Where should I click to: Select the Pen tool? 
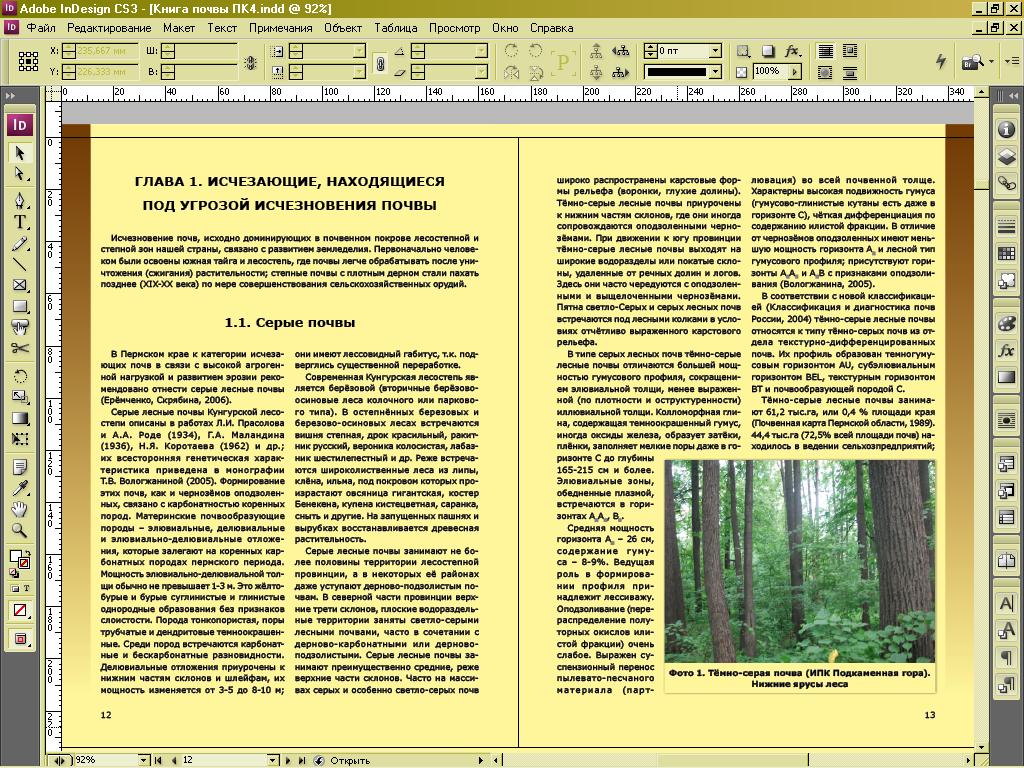click(x=20, y=200)
